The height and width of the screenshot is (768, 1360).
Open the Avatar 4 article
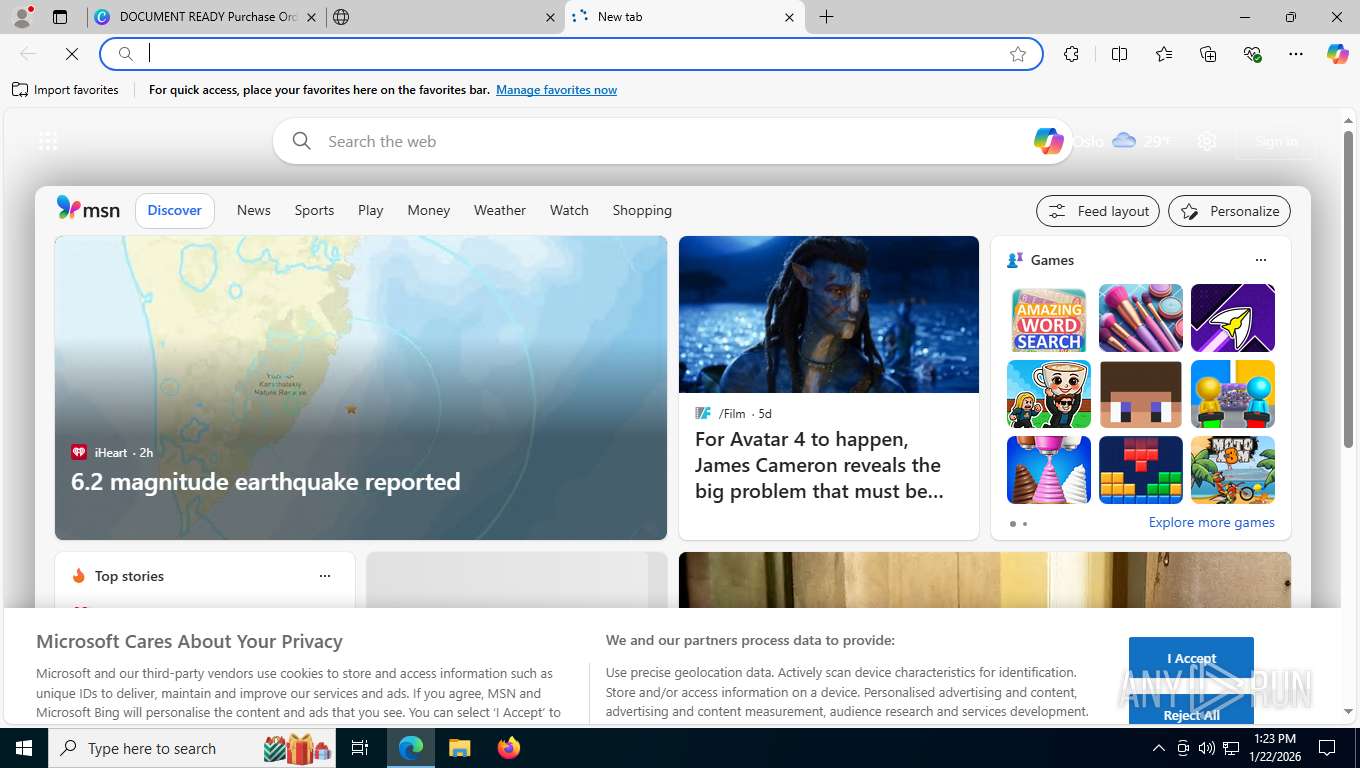tap(828, 388)
